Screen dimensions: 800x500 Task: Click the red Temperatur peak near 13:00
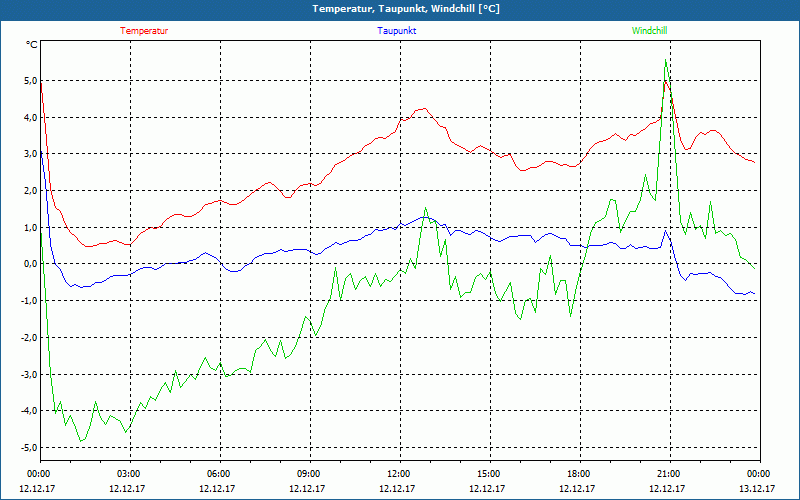coord(424,108)
